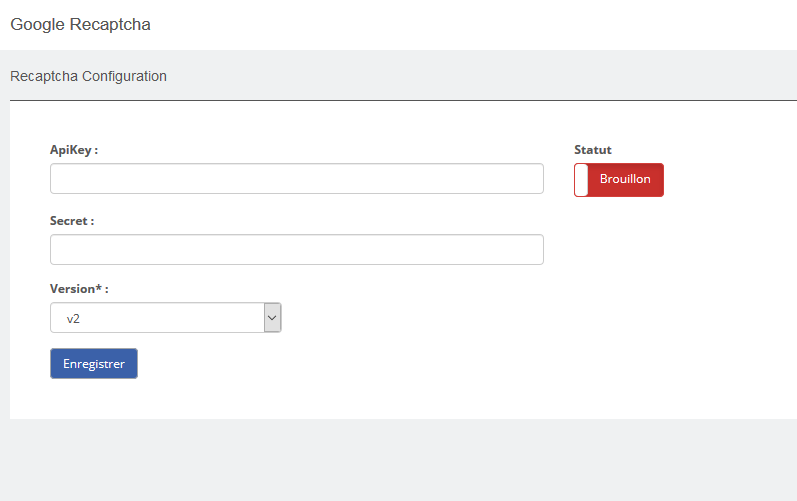Click the Recaptcha Configuration section heading
This screenshot has width=797, height=501.
[88, 76]
